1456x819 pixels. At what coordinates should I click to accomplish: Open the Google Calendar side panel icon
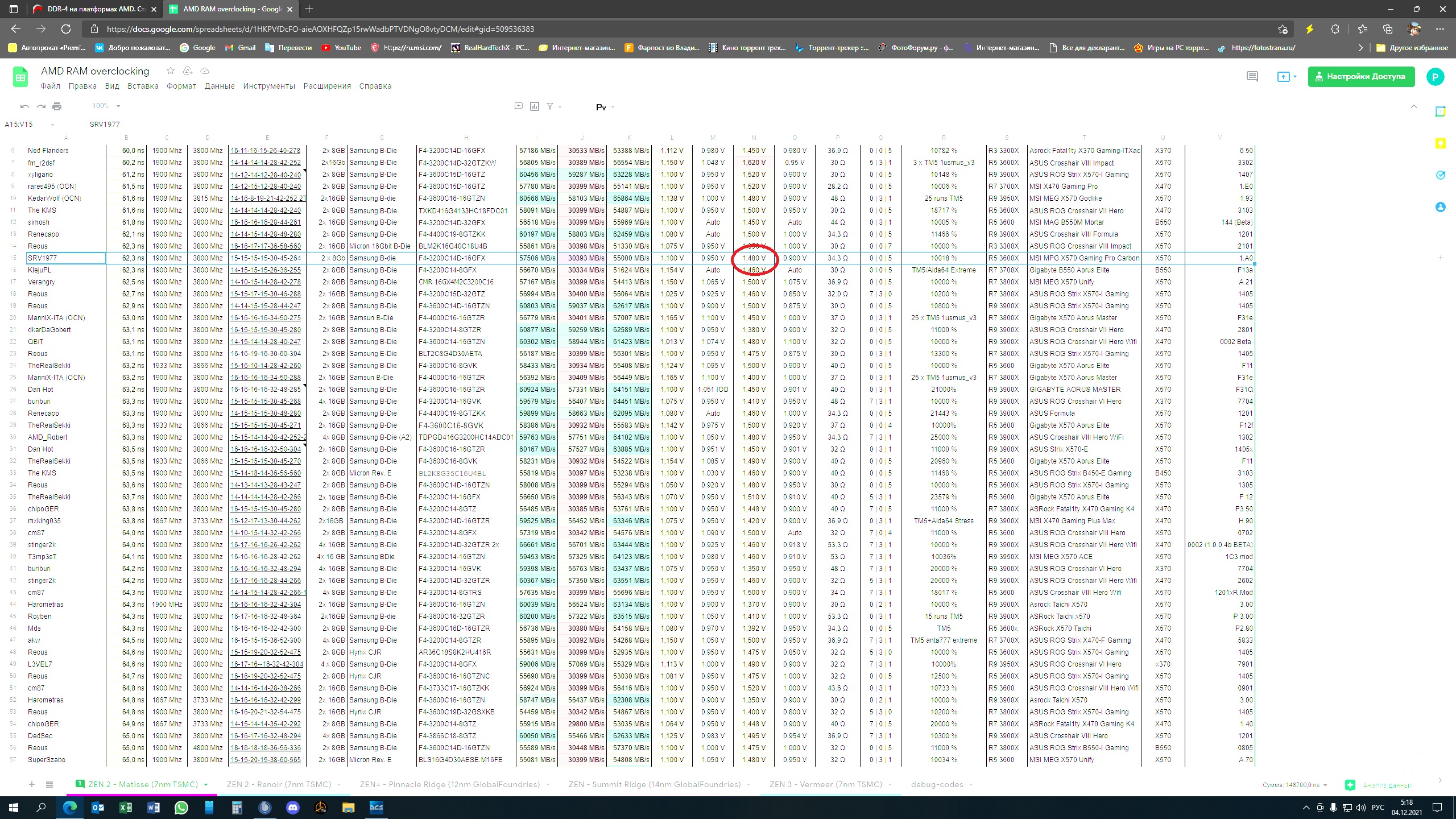pyautogui.click(x=1440, y=112)
